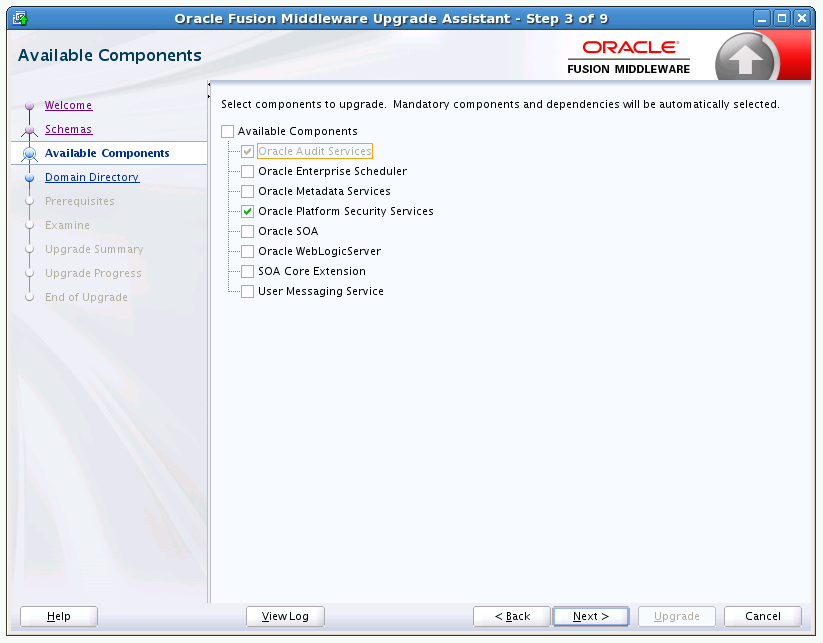Click the Prerequisites navigation step

(x=80, y=202)
